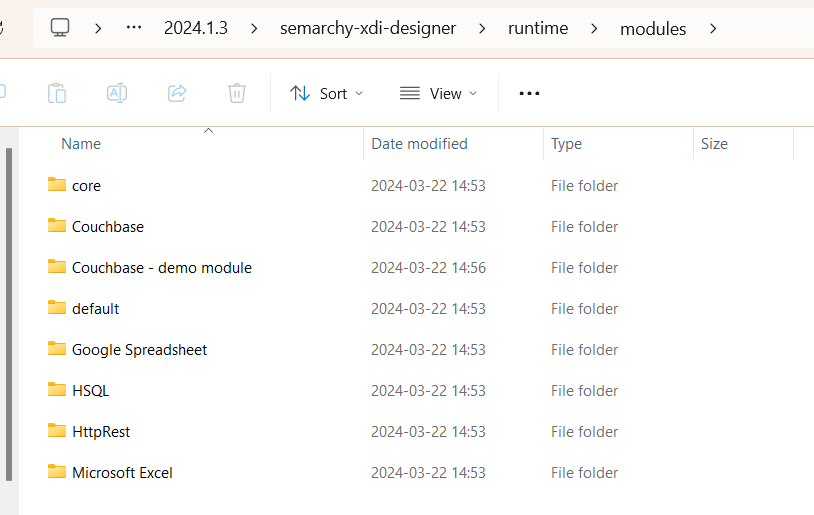The image size is (814, 515).
Task: Navigate to the semarchy-xdi-designer breadcrumb folder
Action: click(x=368, y=28)
